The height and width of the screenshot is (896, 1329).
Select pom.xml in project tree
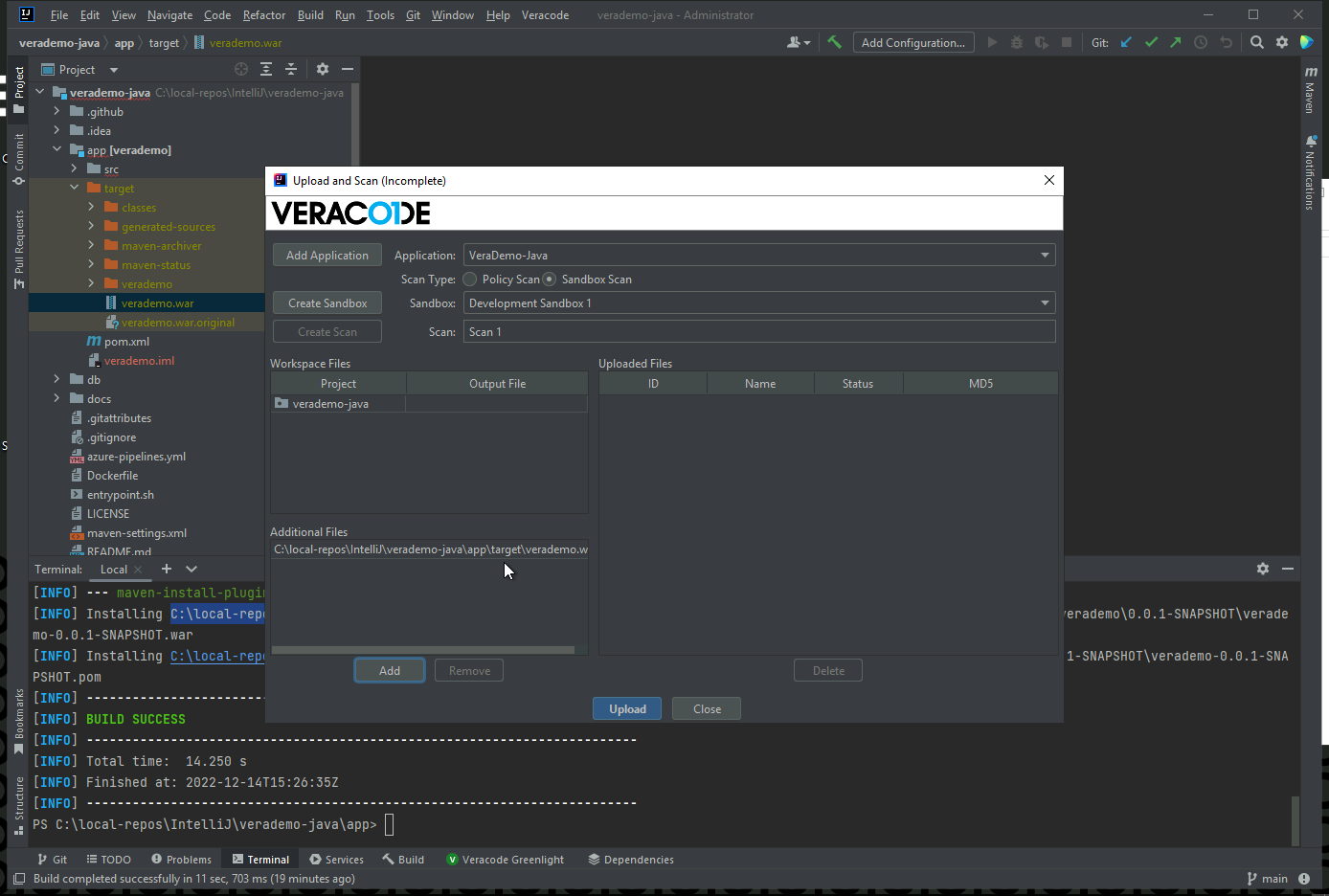[x=126, y=342]
